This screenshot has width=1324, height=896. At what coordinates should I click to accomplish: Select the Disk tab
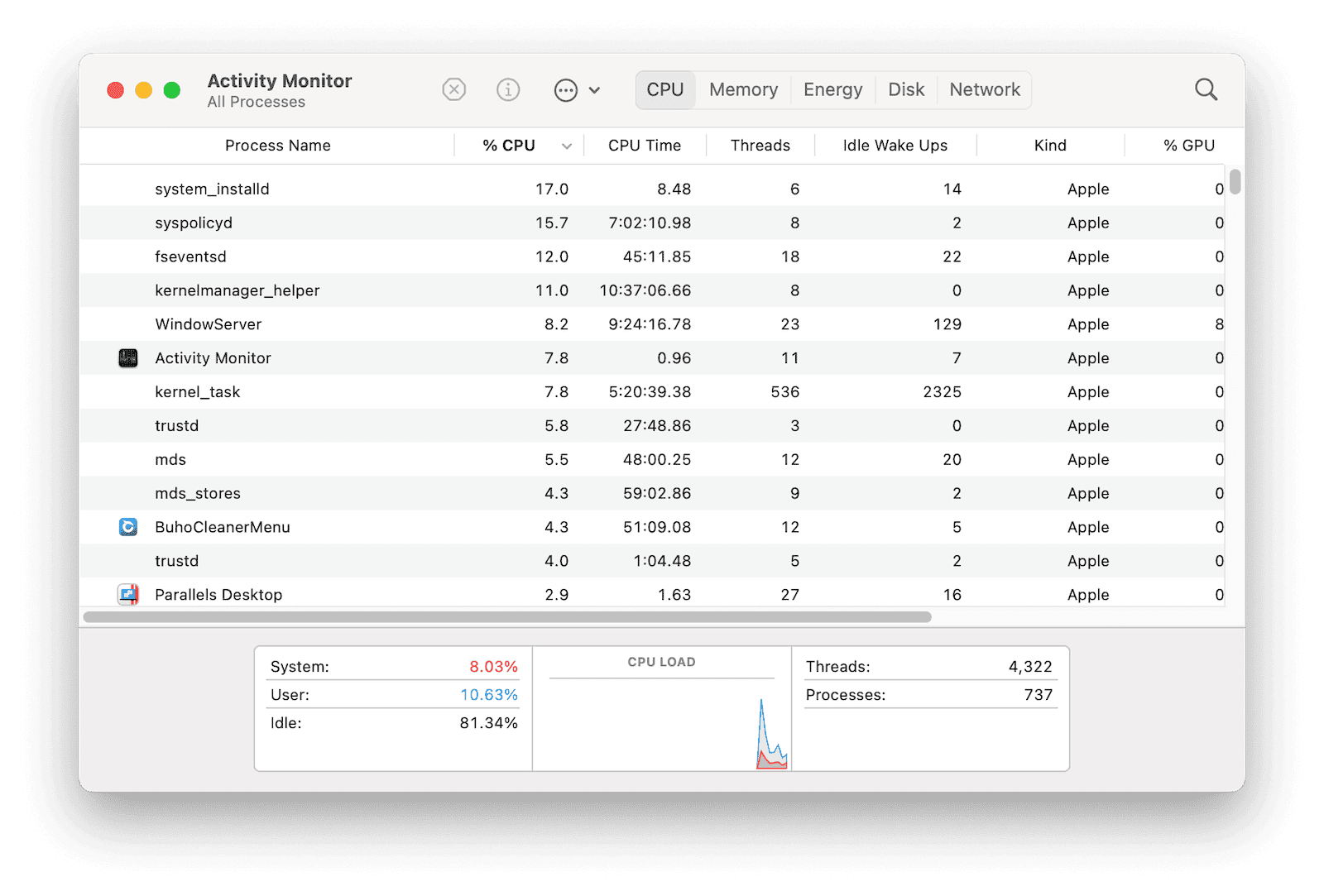point(906,89)
